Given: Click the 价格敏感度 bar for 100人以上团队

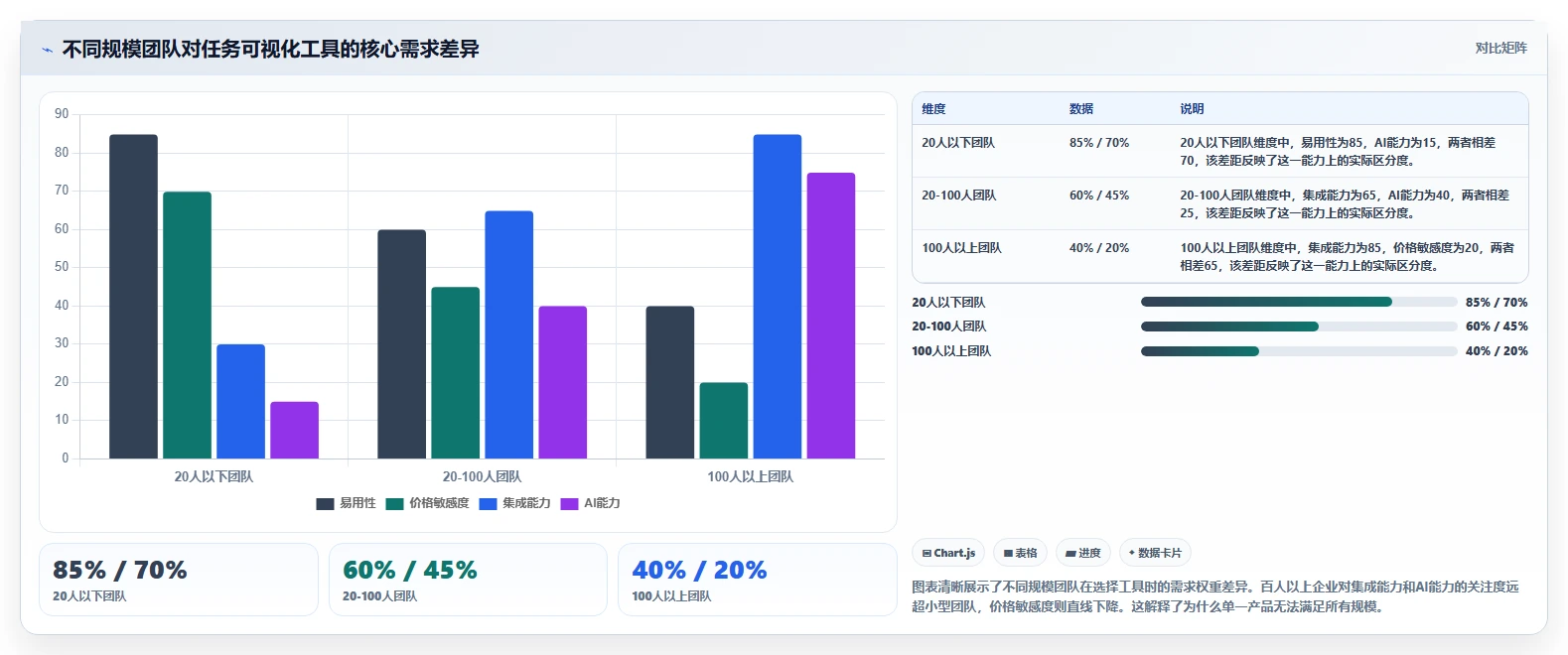Looking at the screenshot, I should coord(723,421).
